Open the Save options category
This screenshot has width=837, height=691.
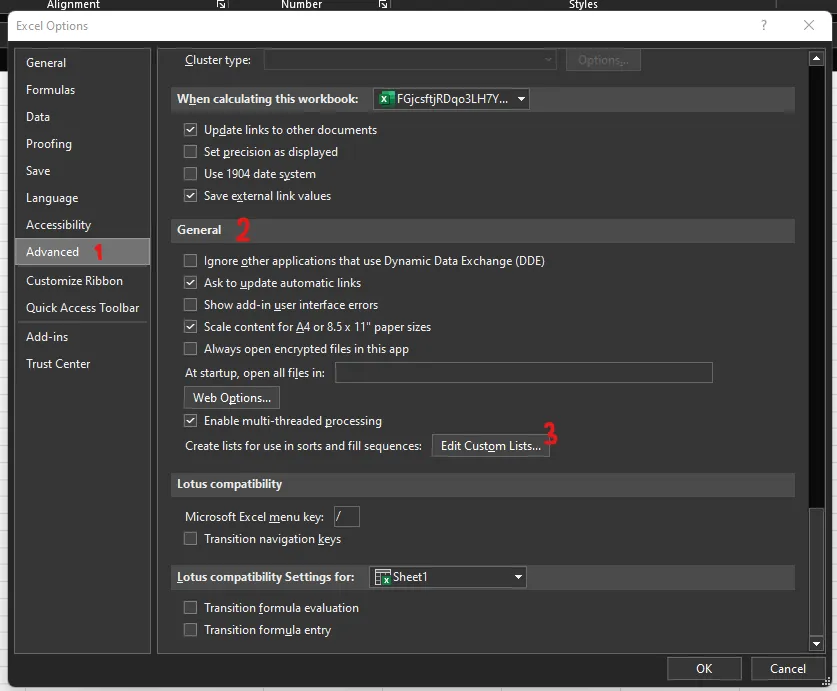click(x=83, y=171)
